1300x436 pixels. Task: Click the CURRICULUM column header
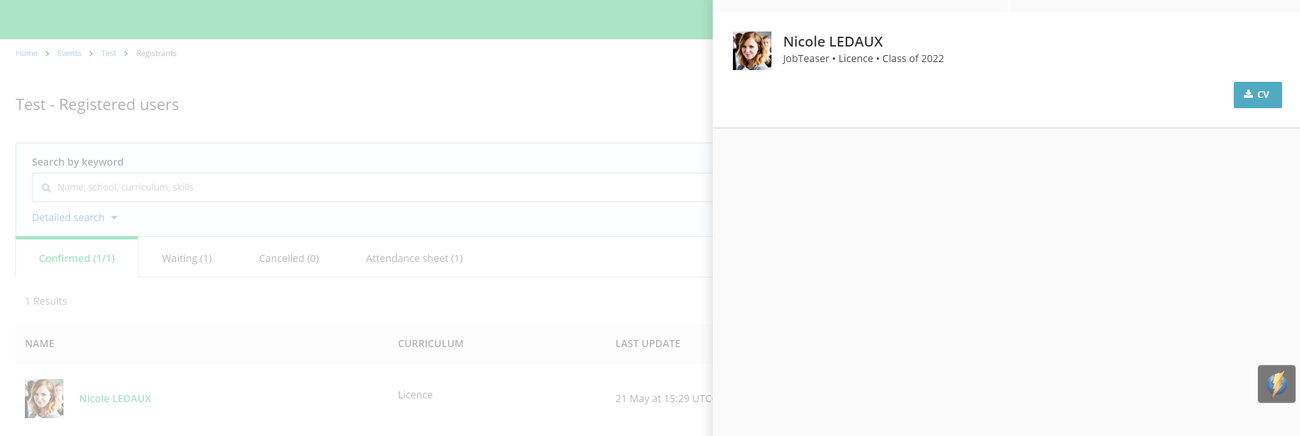point(430,343)
